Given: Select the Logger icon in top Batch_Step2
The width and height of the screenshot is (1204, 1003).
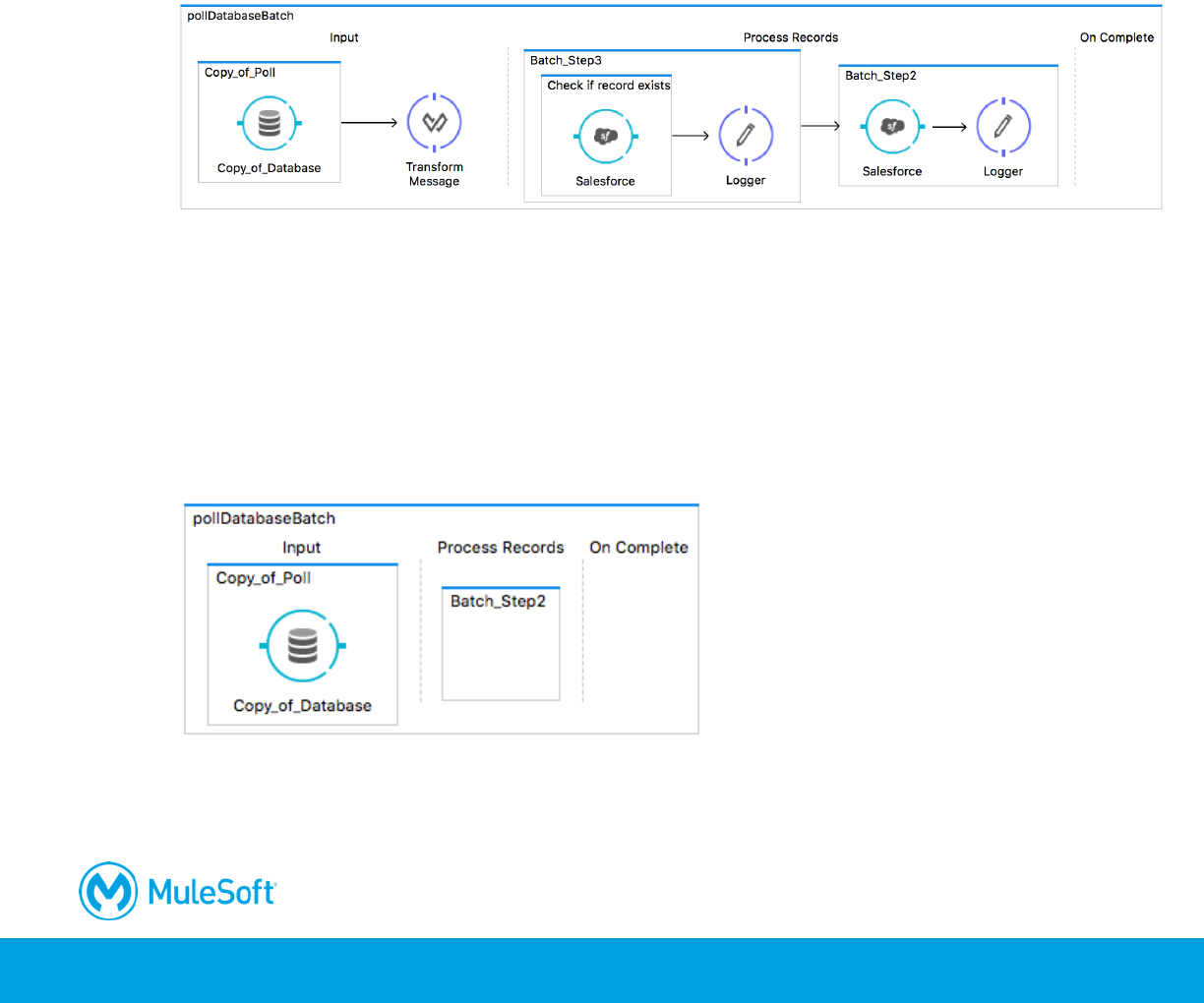Looking at the screenshot, I should pos(1003,127).
